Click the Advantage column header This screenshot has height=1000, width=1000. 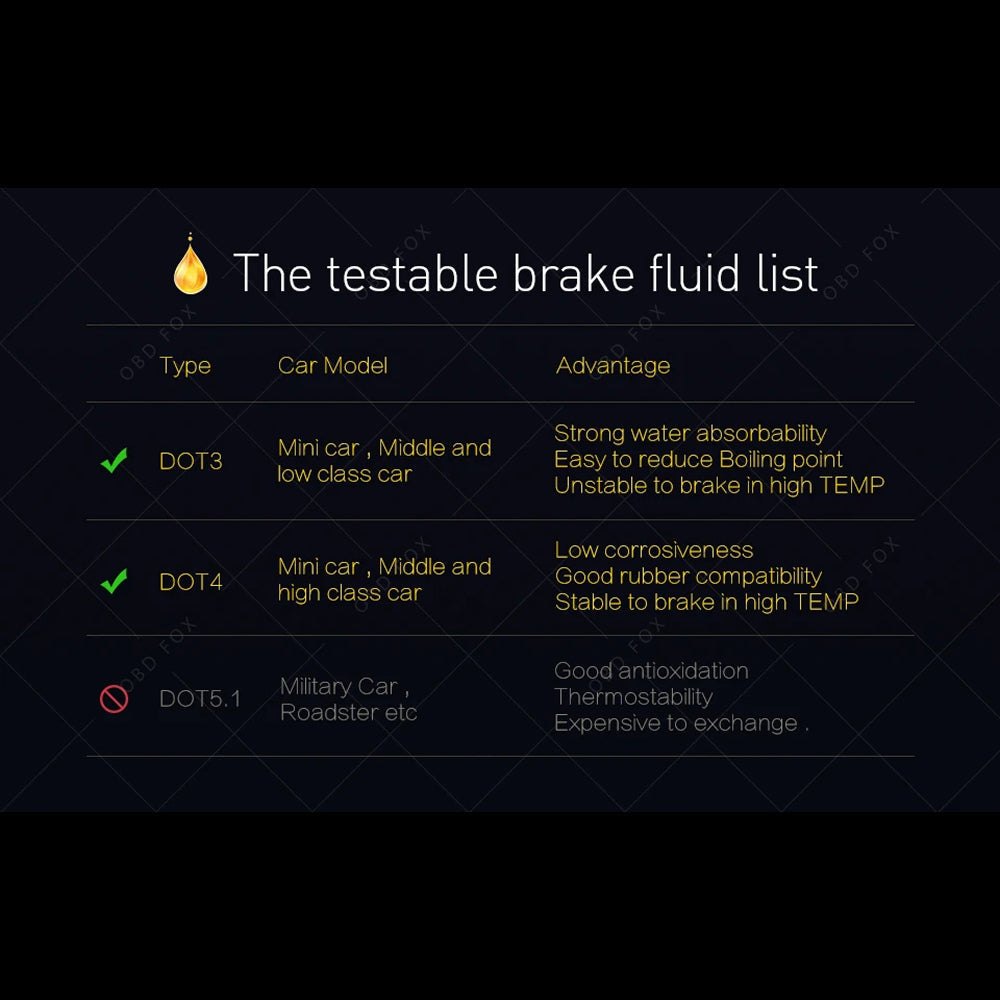pyautogui.click(x=613, y=366)
